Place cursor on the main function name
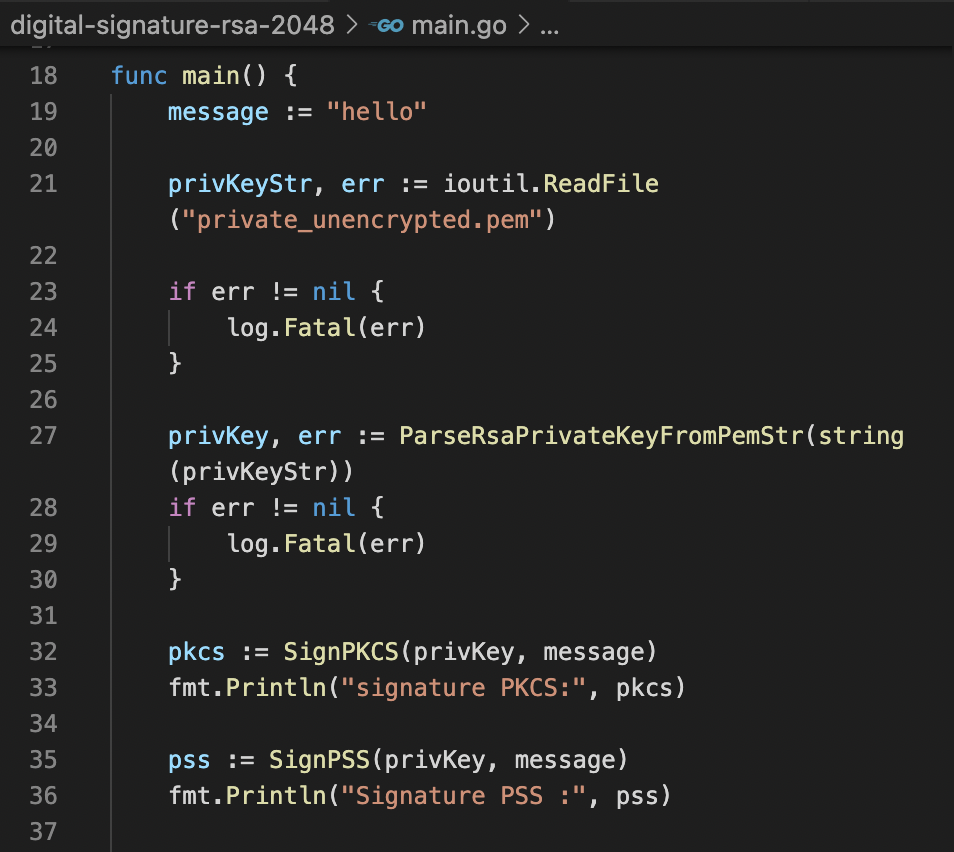This screenshot has height=852, width=954. (210, 76)
